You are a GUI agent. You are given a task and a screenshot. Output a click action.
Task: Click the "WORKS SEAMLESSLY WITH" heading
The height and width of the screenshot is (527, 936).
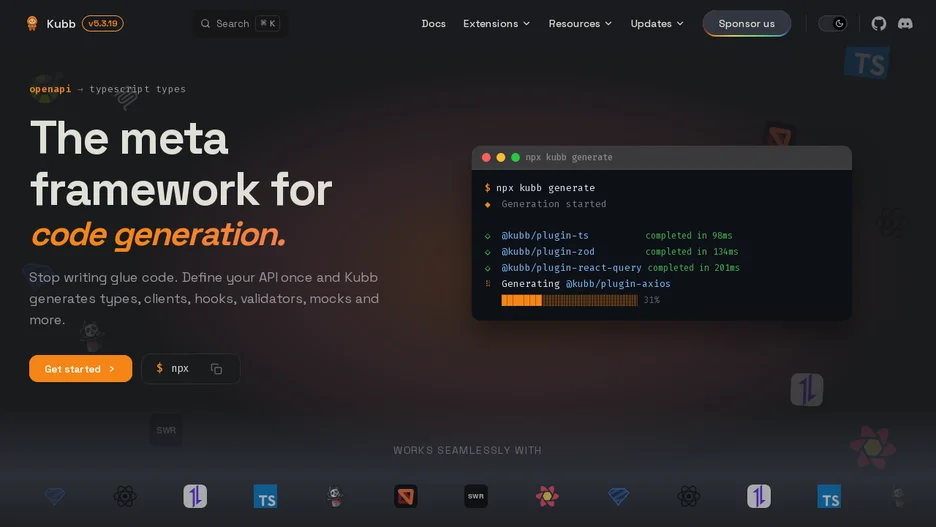click(467, 451)
